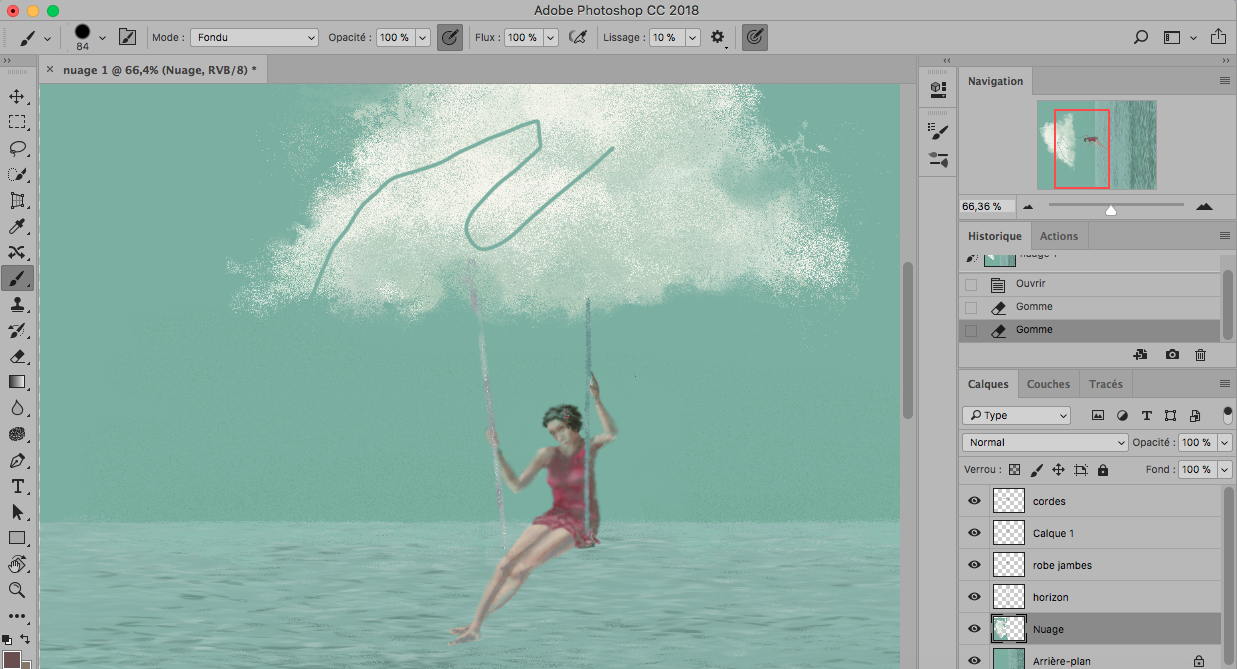Image resolution: width=1237 pixels, height=669 pixels.
Task: Open the brush Mode dropdown Fondu
Action: pyautogui.click(x=254, y=38)
